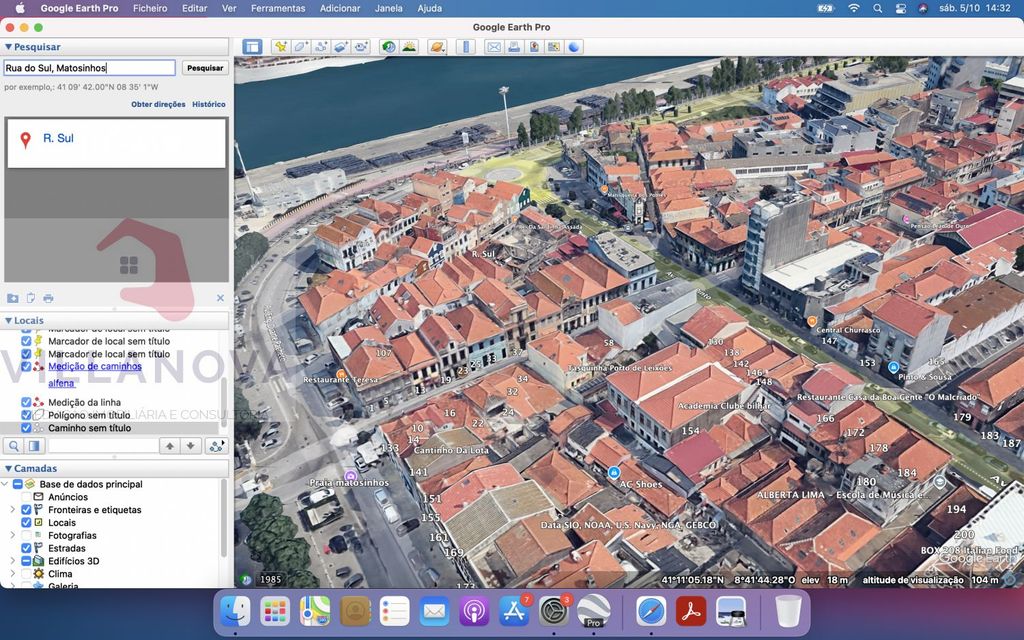Click the blue globe toolbar icon
This screenshot has width=1024, height=640.
point(574,47)
